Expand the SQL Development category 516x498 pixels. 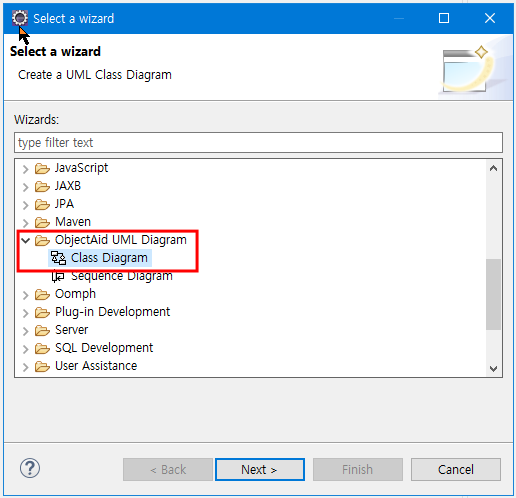pyautogui.click(x=26, y=349)
